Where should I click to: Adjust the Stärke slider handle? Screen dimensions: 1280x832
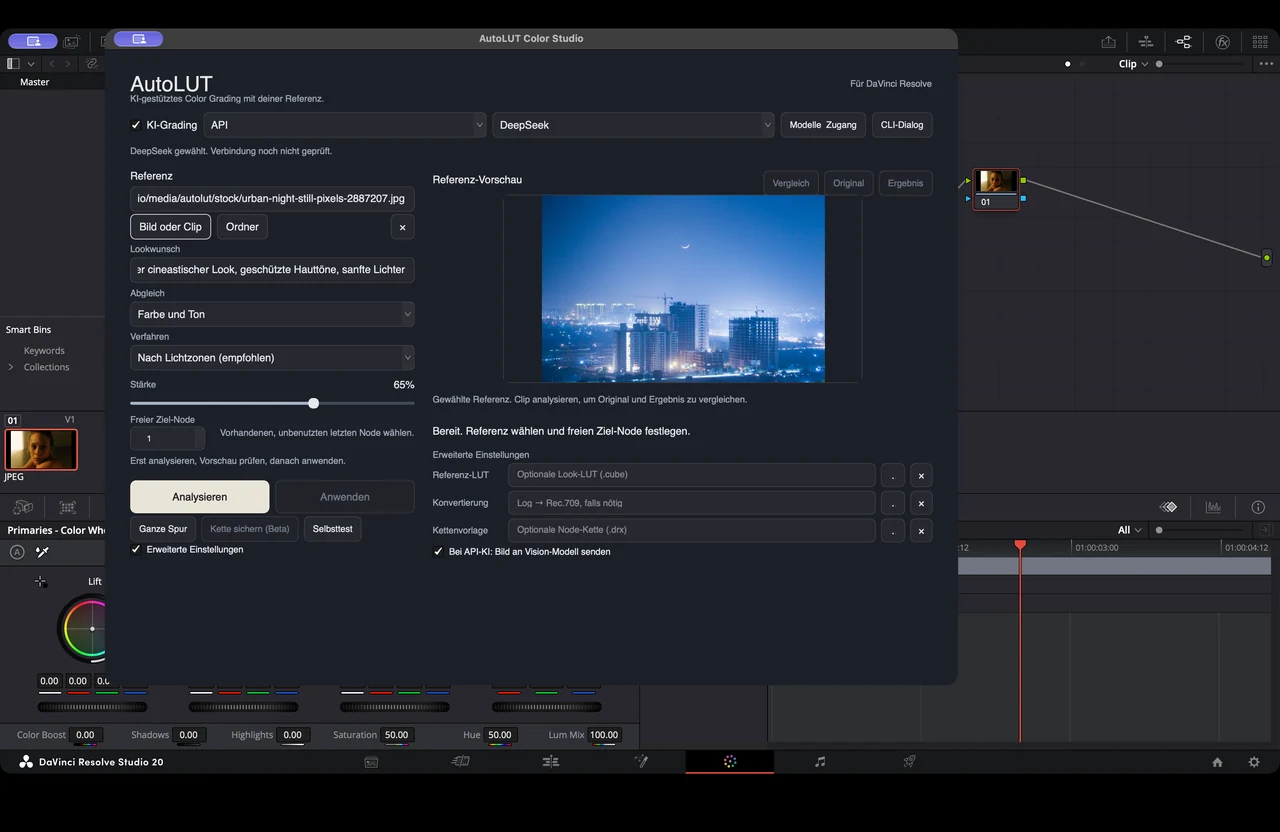click(x=313, y=403)
